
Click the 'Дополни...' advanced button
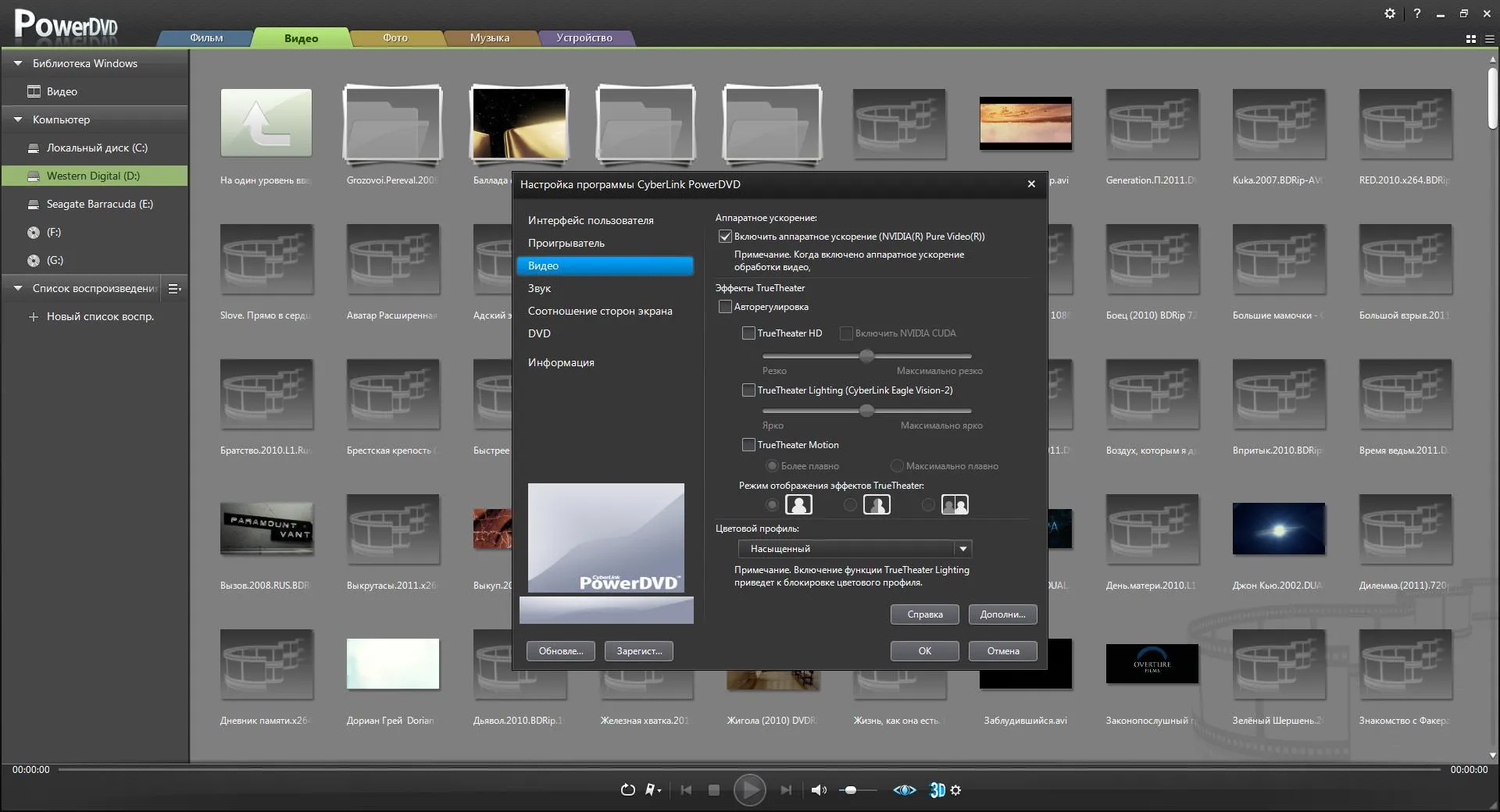click(1003, 615)
